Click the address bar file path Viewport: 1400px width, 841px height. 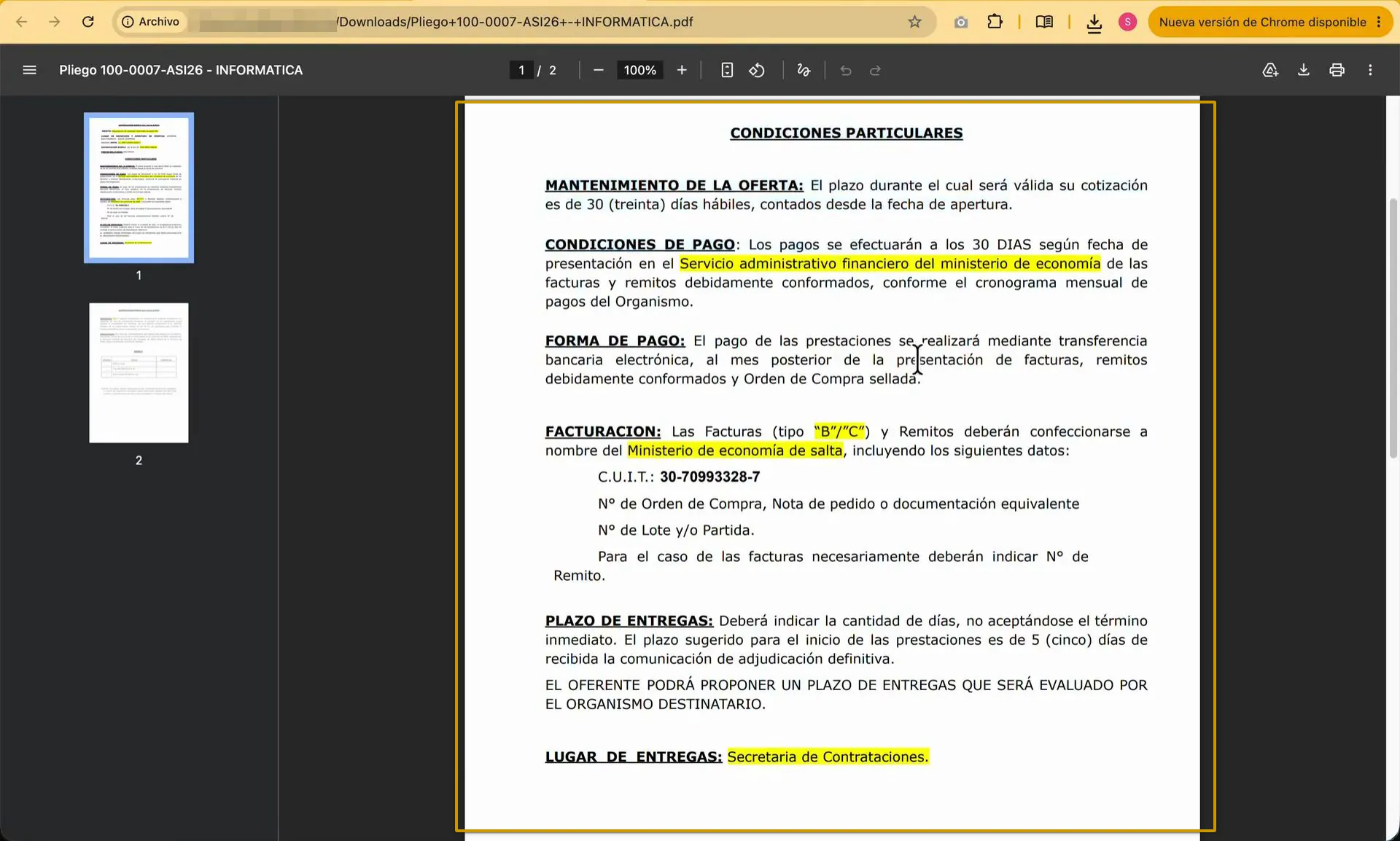(515, 22)
